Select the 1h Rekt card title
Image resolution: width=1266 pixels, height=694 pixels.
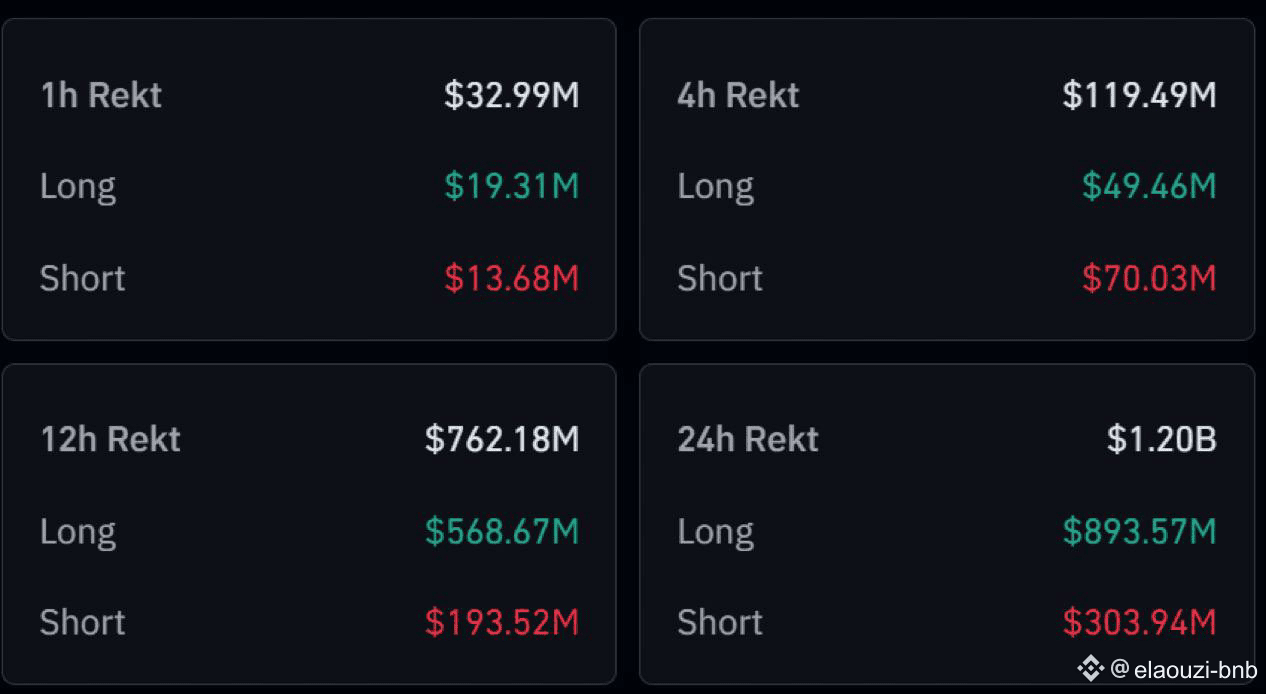[x=101, y=95]
